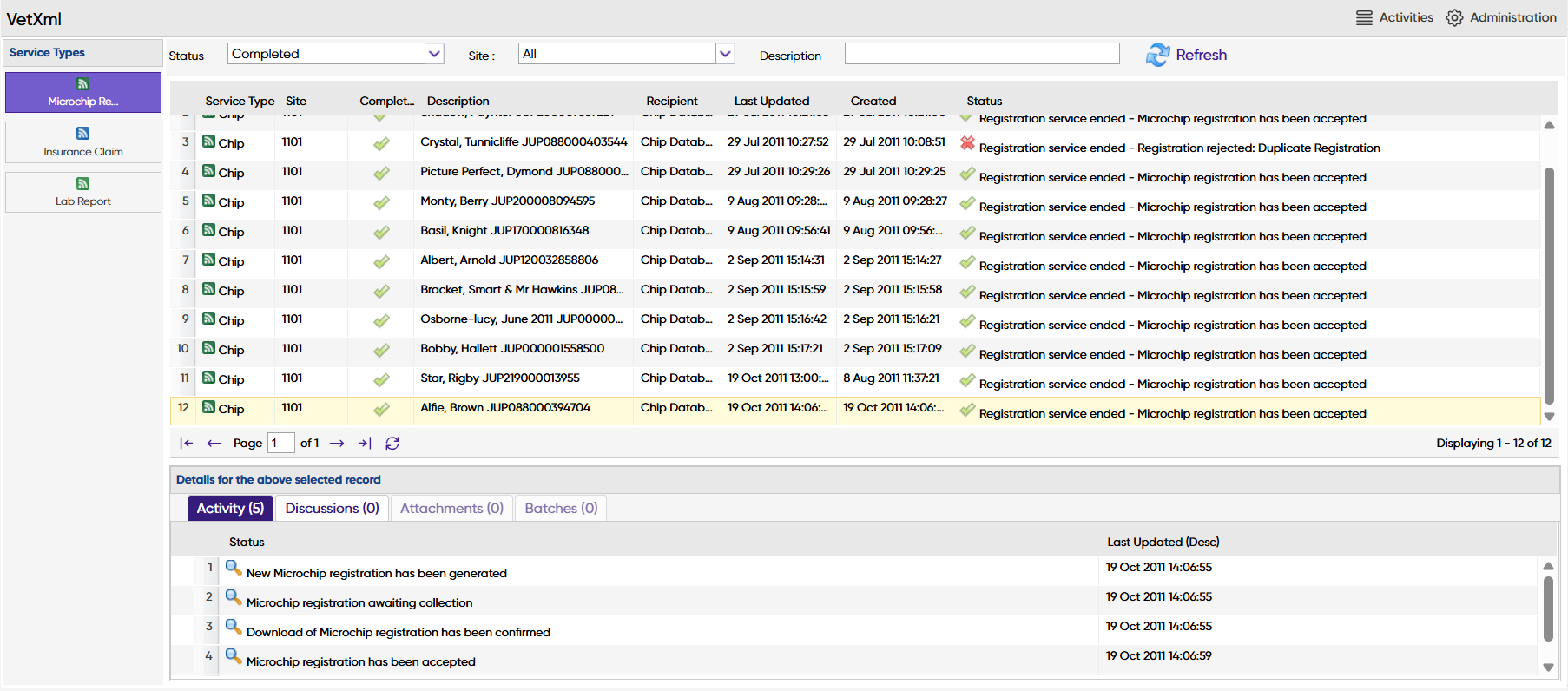The image size is (1568, 691).
Task: Sort by the Last Updated column header
Action: coord(772,101)
